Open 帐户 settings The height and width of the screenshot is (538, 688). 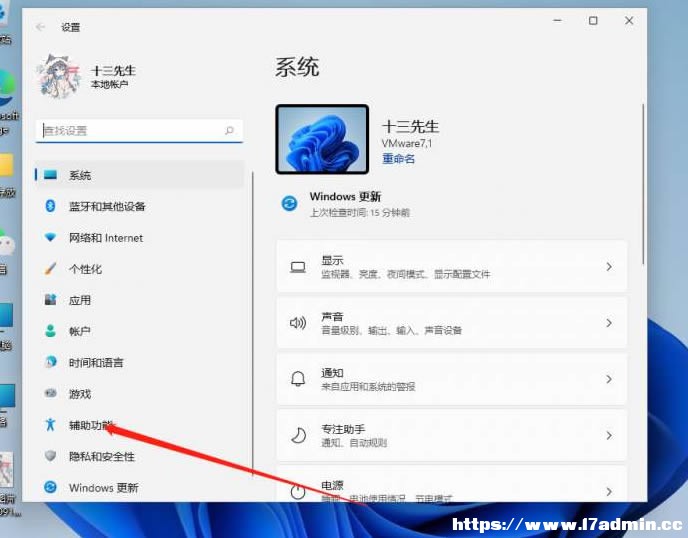pyautogui.click(x=139, y=331)
